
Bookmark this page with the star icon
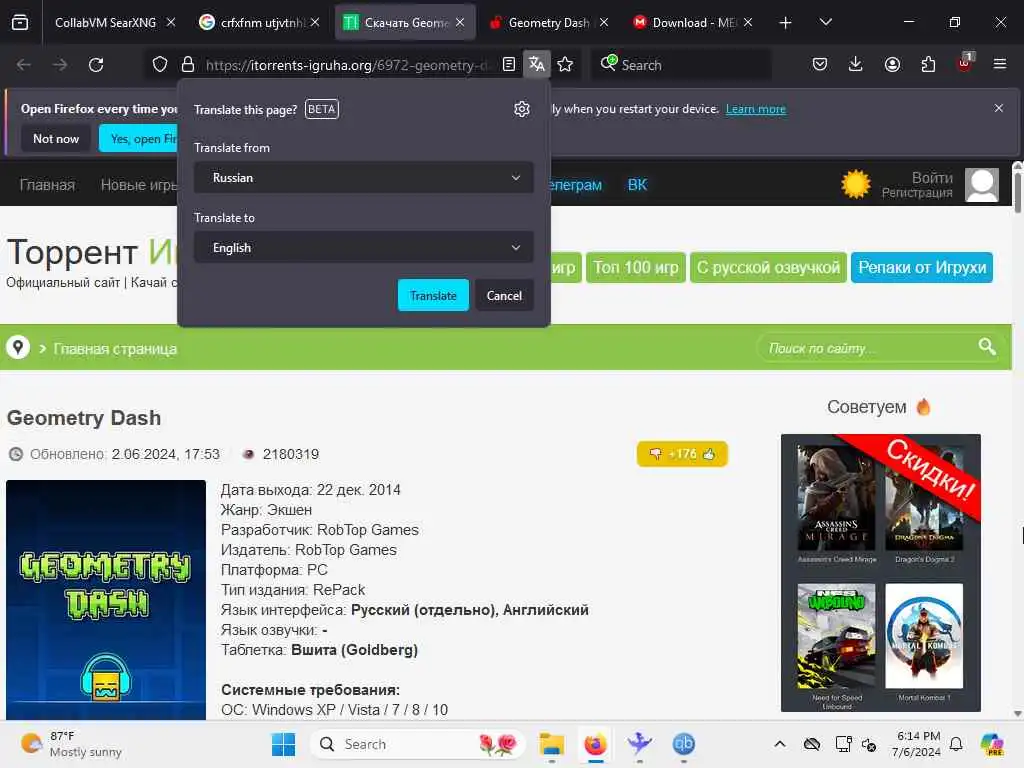click(566, 65)
